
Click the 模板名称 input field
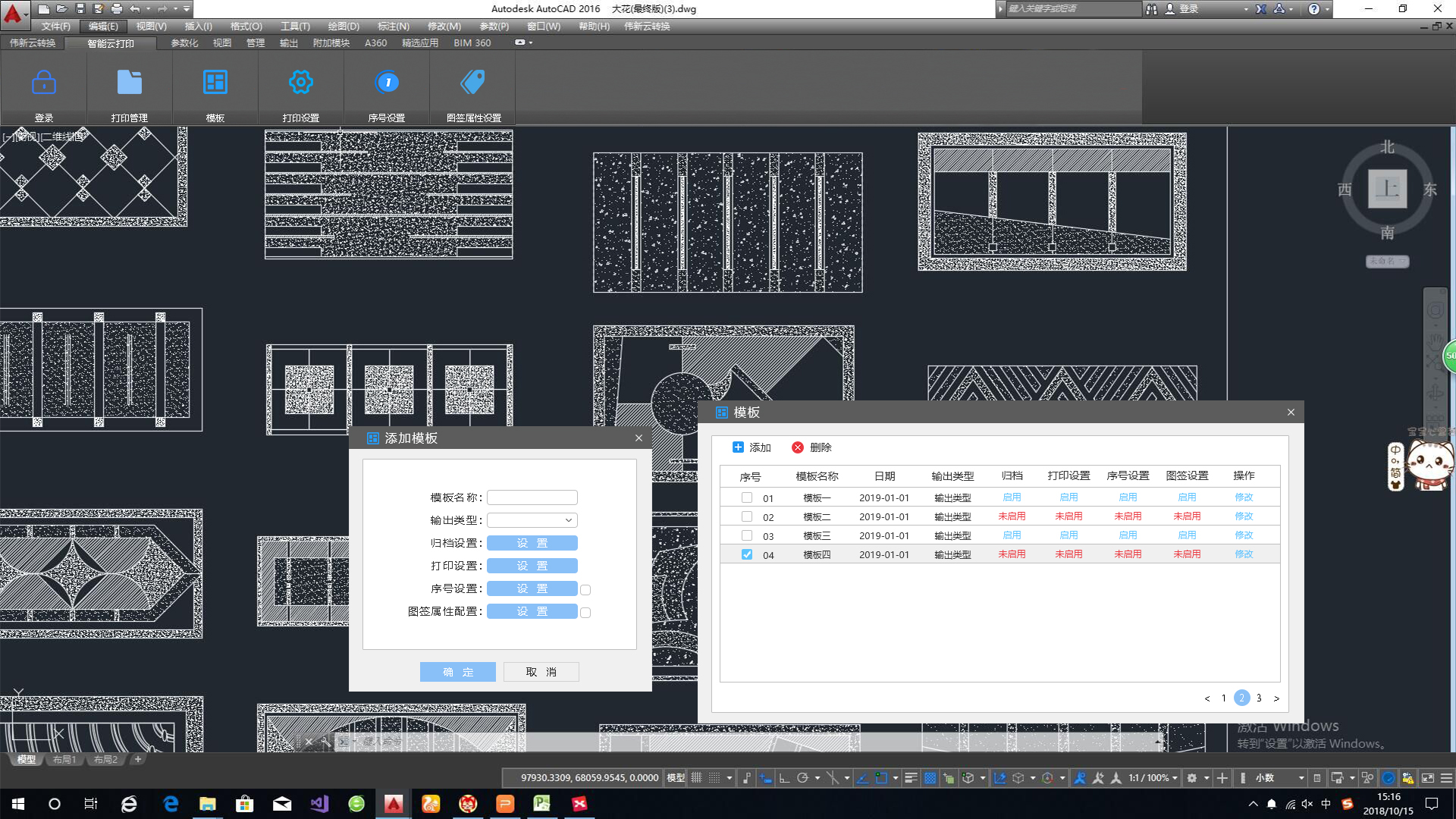(x=532, y=497)
